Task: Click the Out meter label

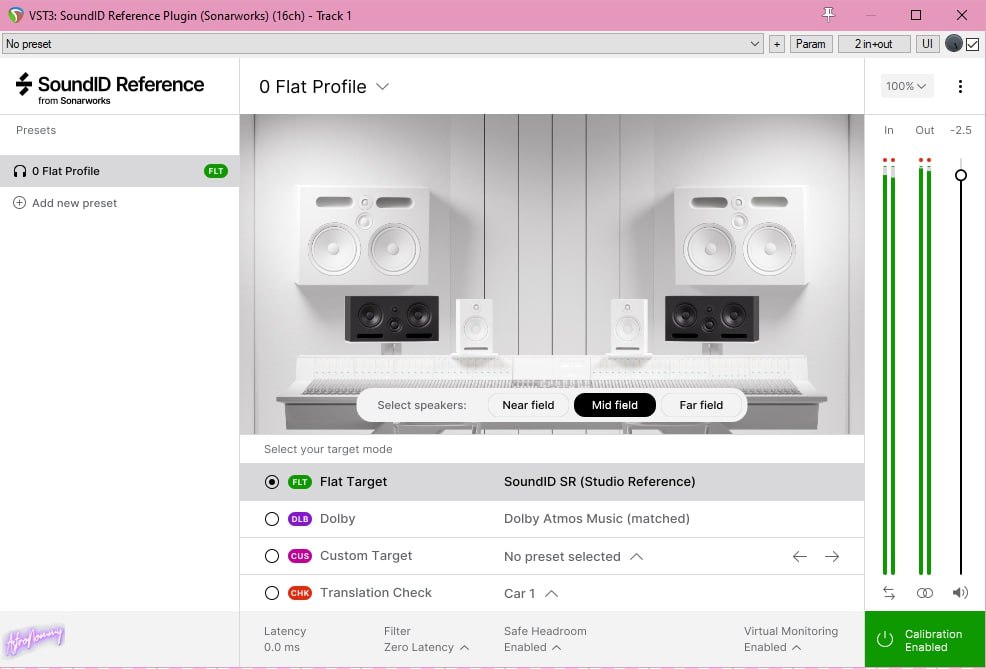Action: tap(924, 130)
